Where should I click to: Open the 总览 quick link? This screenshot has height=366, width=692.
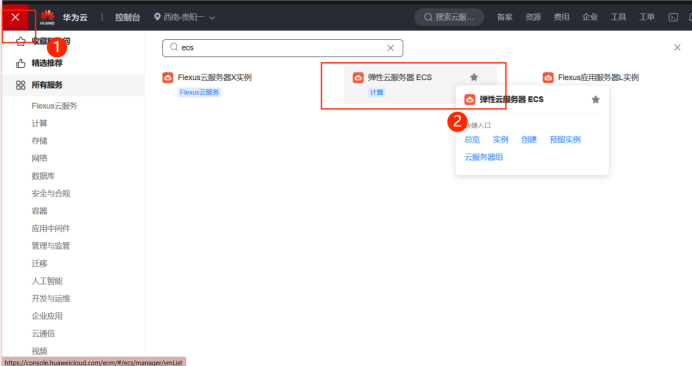click(x=472, y=140)
